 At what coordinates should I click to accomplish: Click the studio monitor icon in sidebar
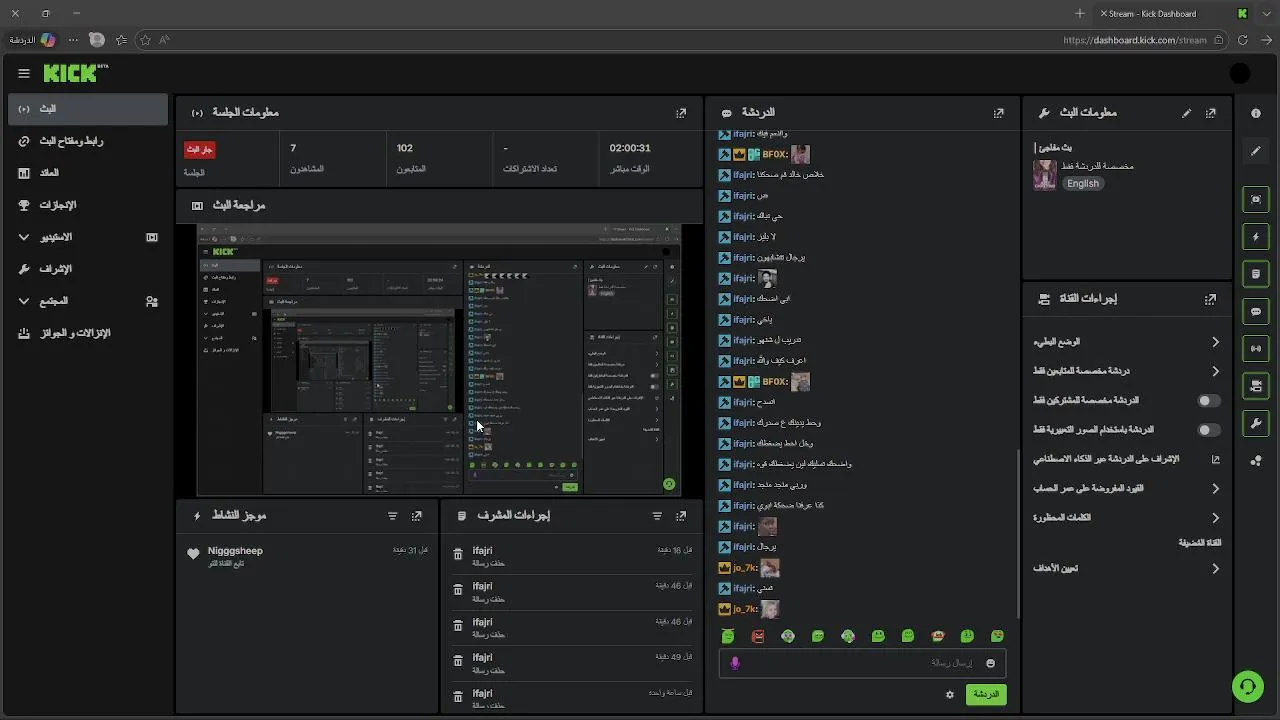pos(152,237)
